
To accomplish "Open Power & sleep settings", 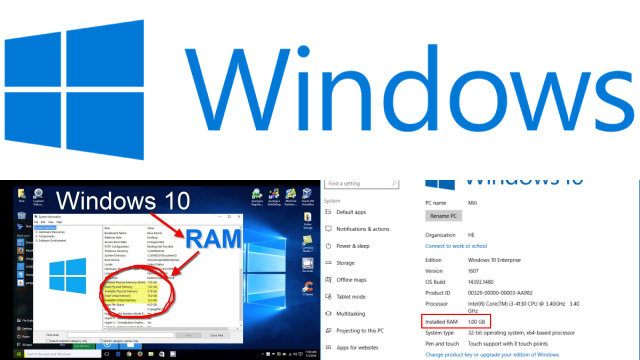I will [347, 246].
